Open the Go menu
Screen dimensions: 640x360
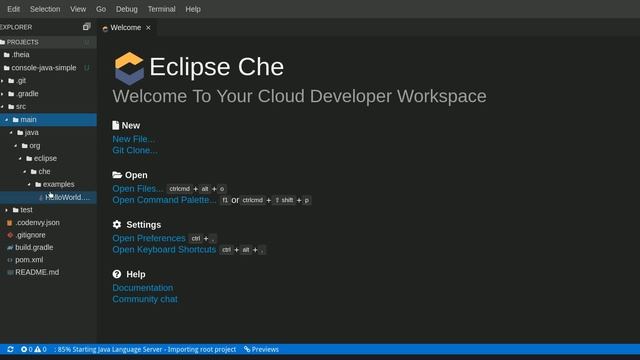[x=101, y=9]
